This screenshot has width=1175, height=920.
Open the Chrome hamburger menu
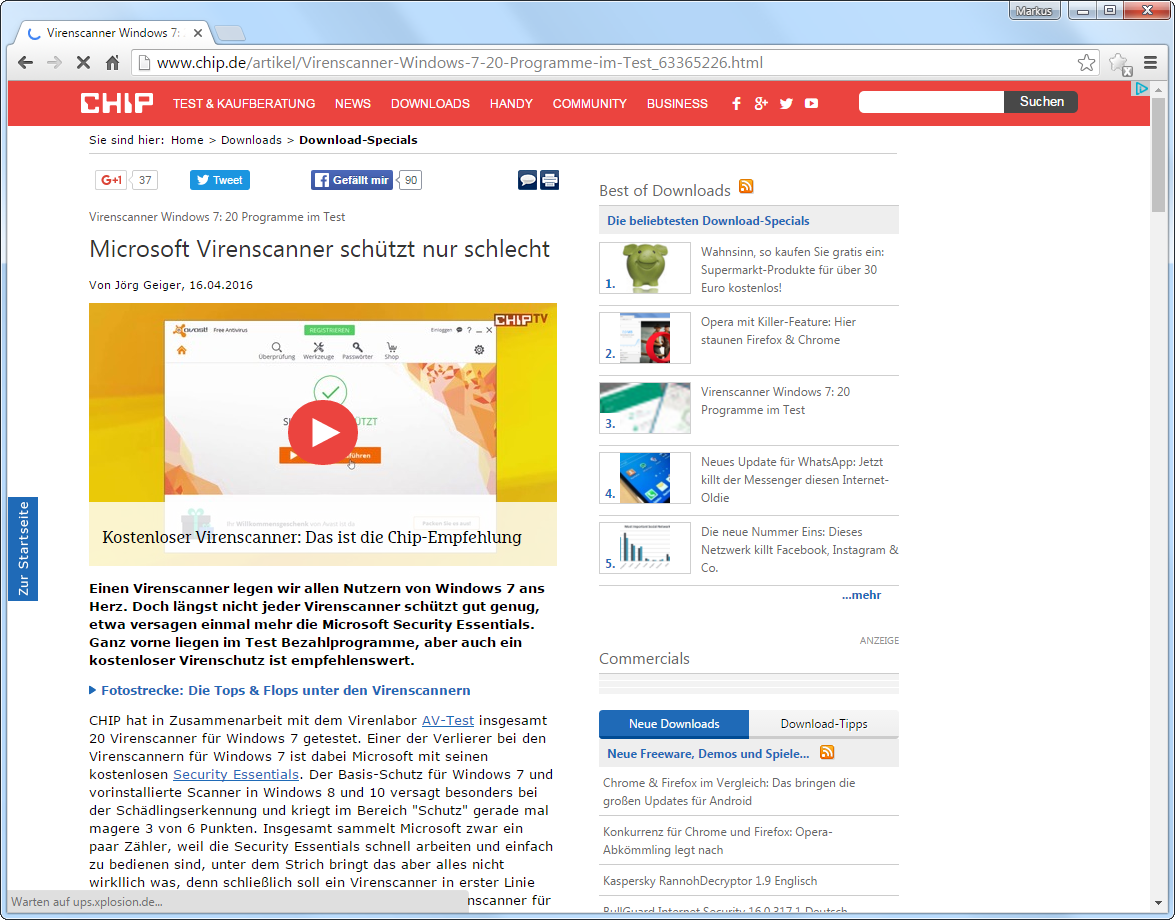click(1151, 63)
